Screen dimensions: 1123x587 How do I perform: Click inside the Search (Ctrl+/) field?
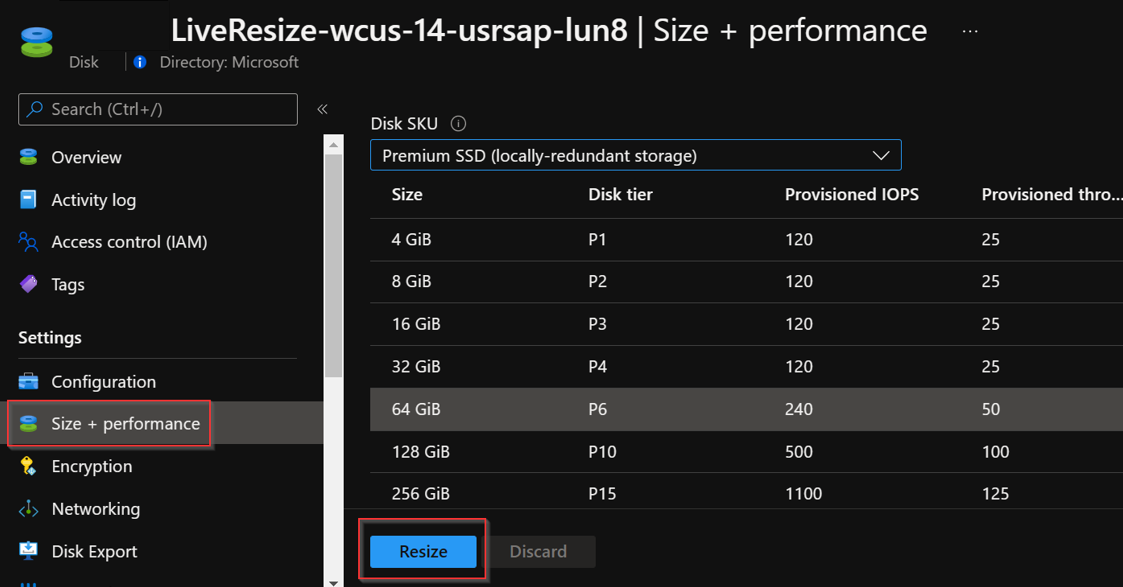click(x=157, y=109)
